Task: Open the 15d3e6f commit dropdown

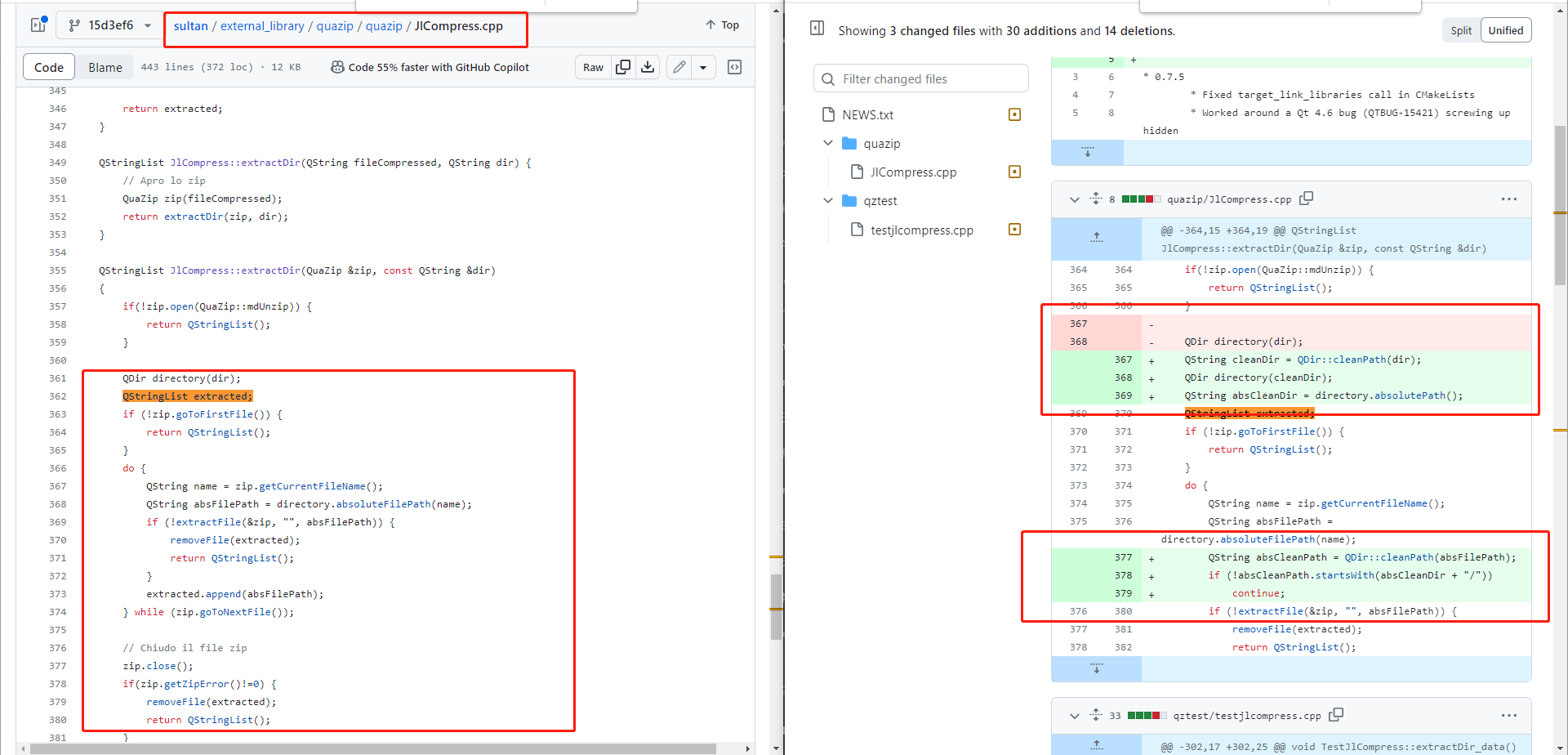Action: pyautogui.click(x=110, y=25)
